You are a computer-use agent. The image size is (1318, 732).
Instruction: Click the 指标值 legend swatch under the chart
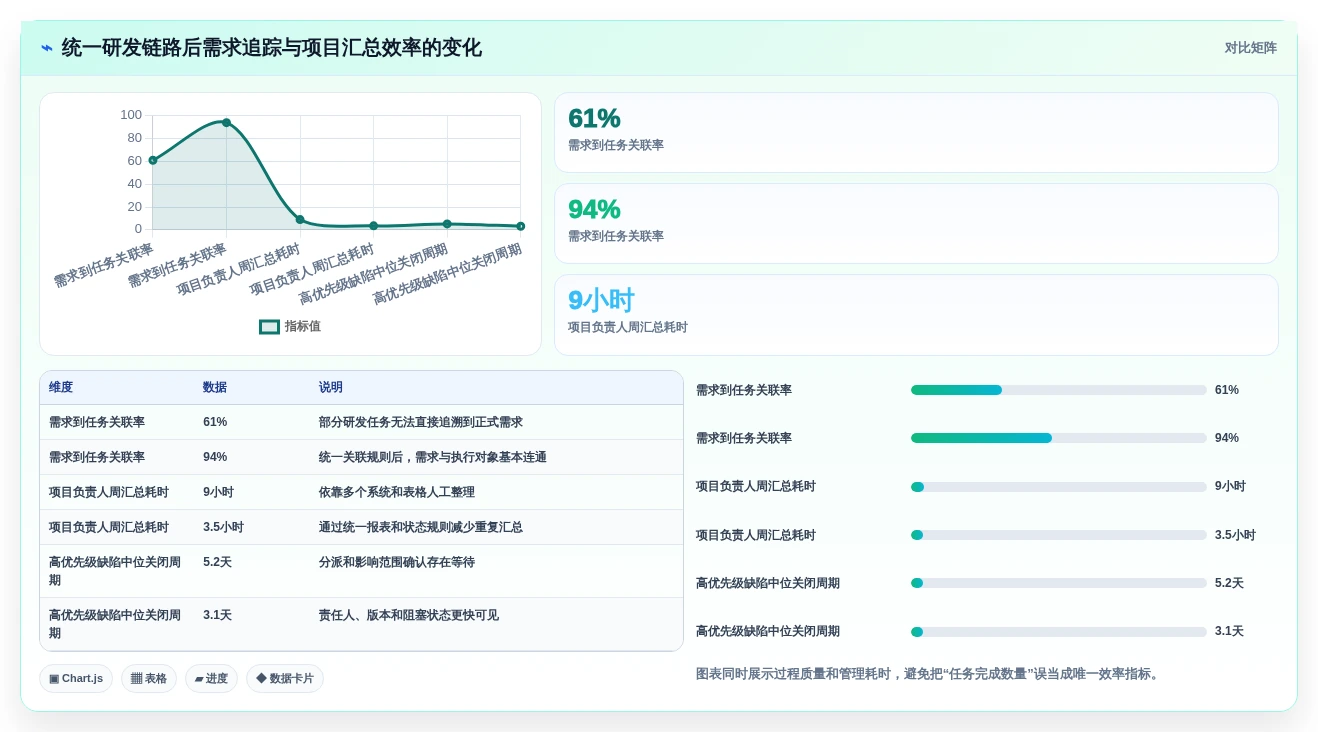(269, 327)
